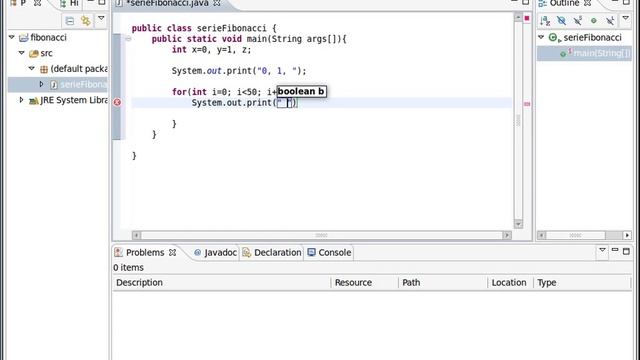Click the default package icon
The image size is (640, 360).
click(x=44, y=69)
